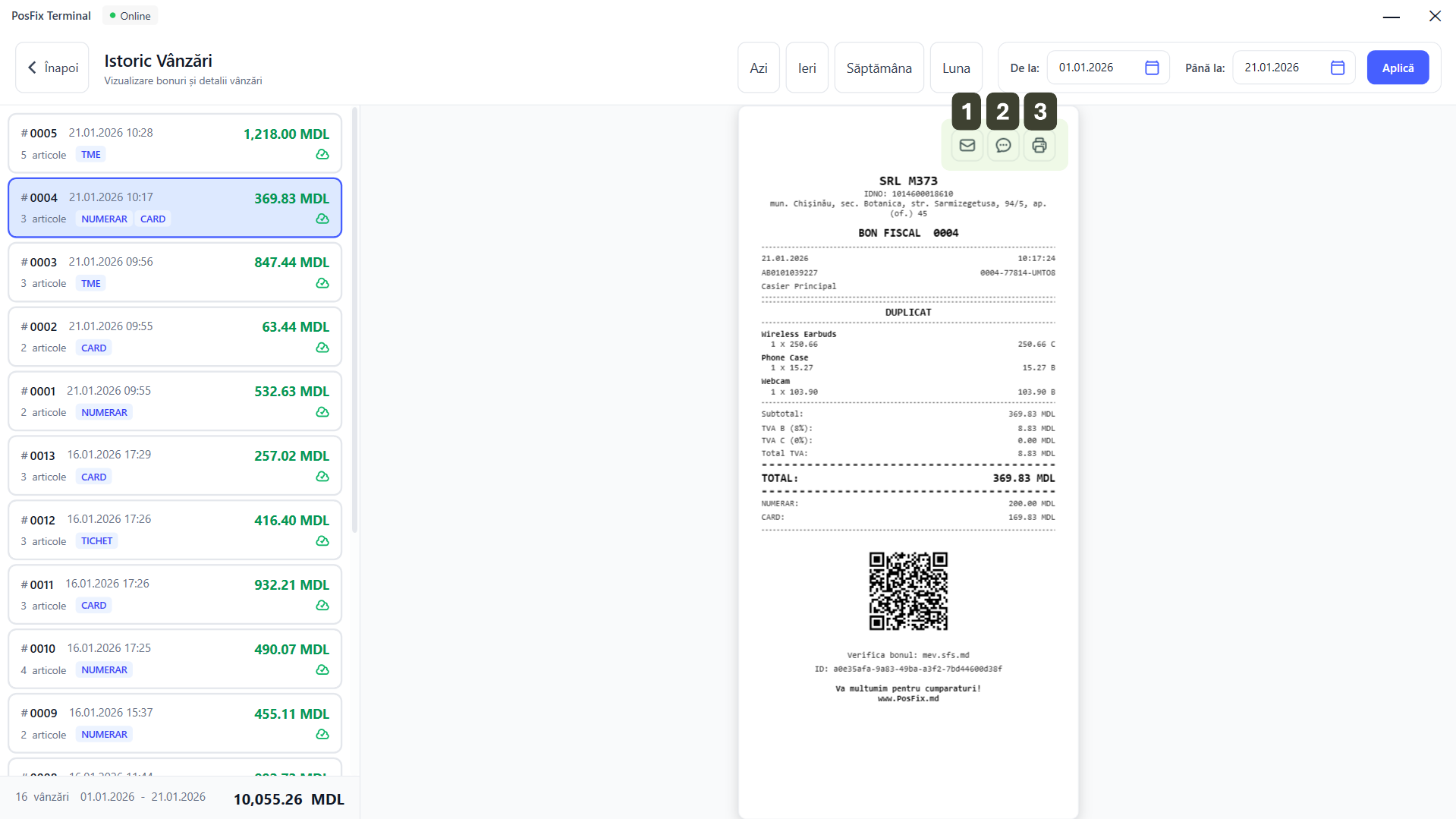Click the sales list vertical scrollbar
The height and width of the screenshot is (819, 1456).
(354, 319)
